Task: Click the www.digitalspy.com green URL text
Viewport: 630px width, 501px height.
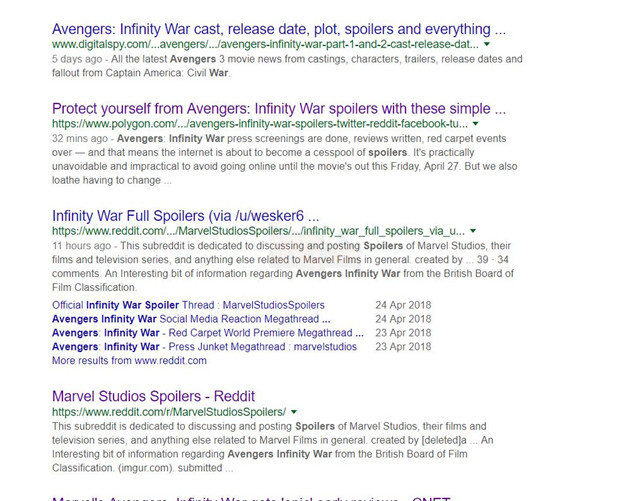Action: pyautogui.click(x=265, y=44)
